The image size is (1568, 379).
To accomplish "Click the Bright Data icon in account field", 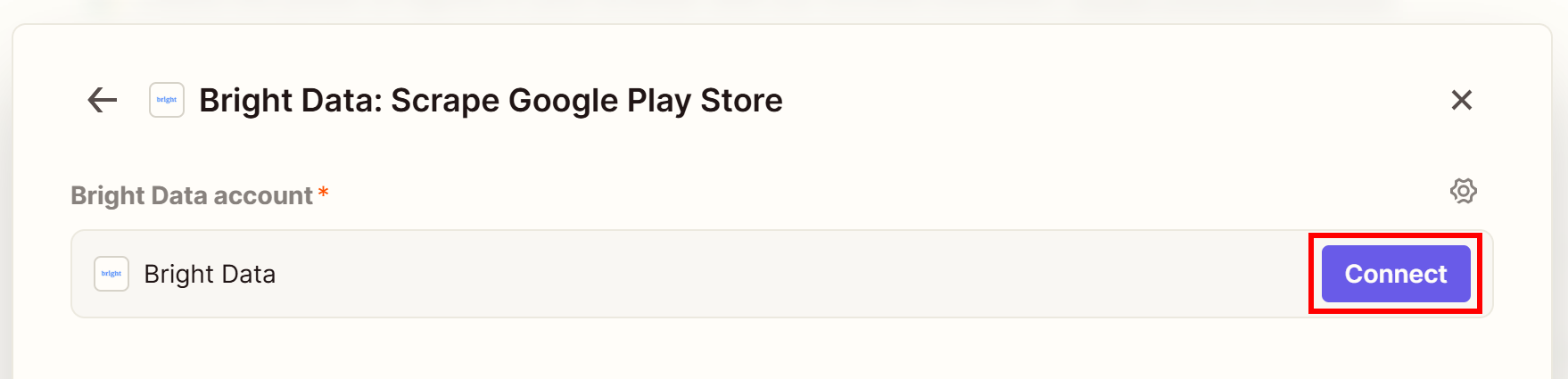I will coord(111,274).
